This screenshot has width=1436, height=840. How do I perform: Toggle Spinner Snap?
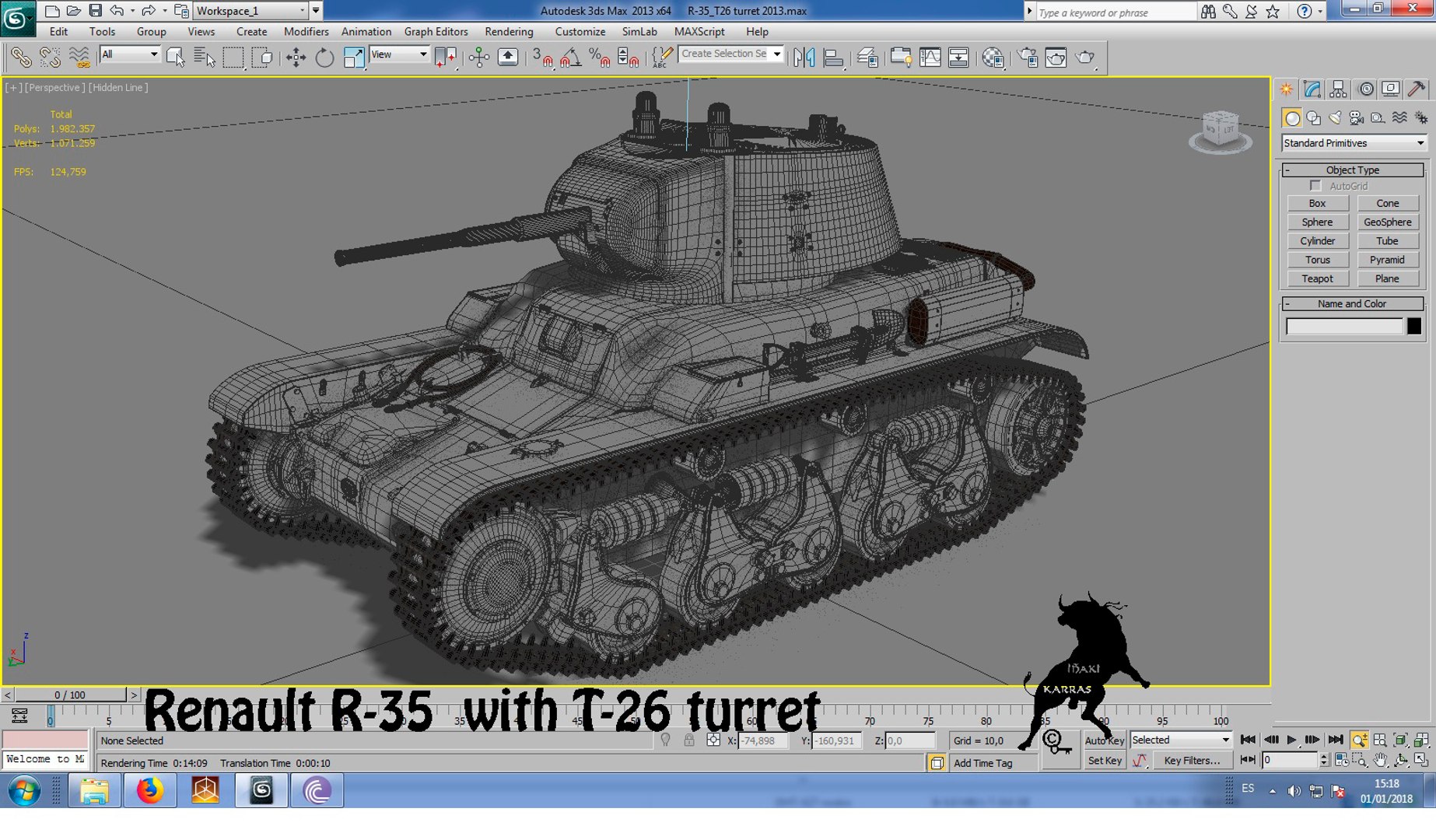point(629,57)
